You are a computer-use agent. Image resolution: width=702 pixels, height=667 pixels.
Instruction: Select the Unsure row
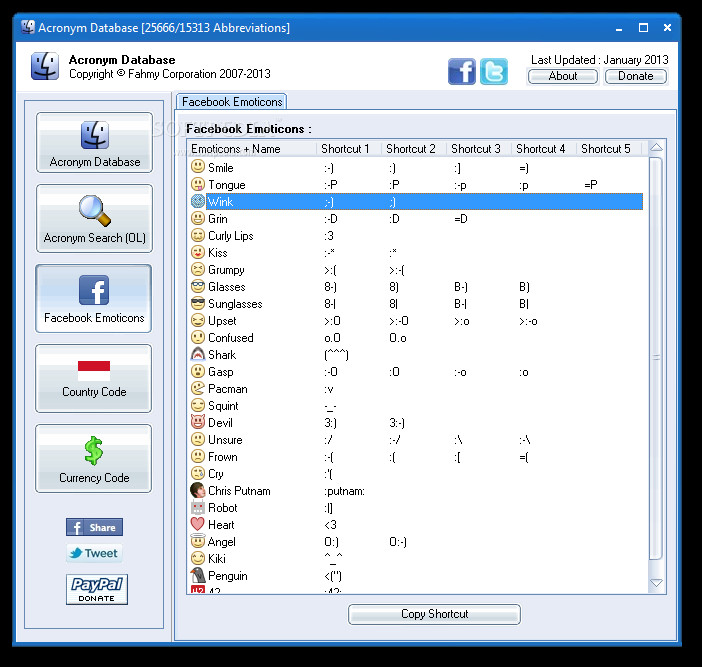tap(416, 440)
